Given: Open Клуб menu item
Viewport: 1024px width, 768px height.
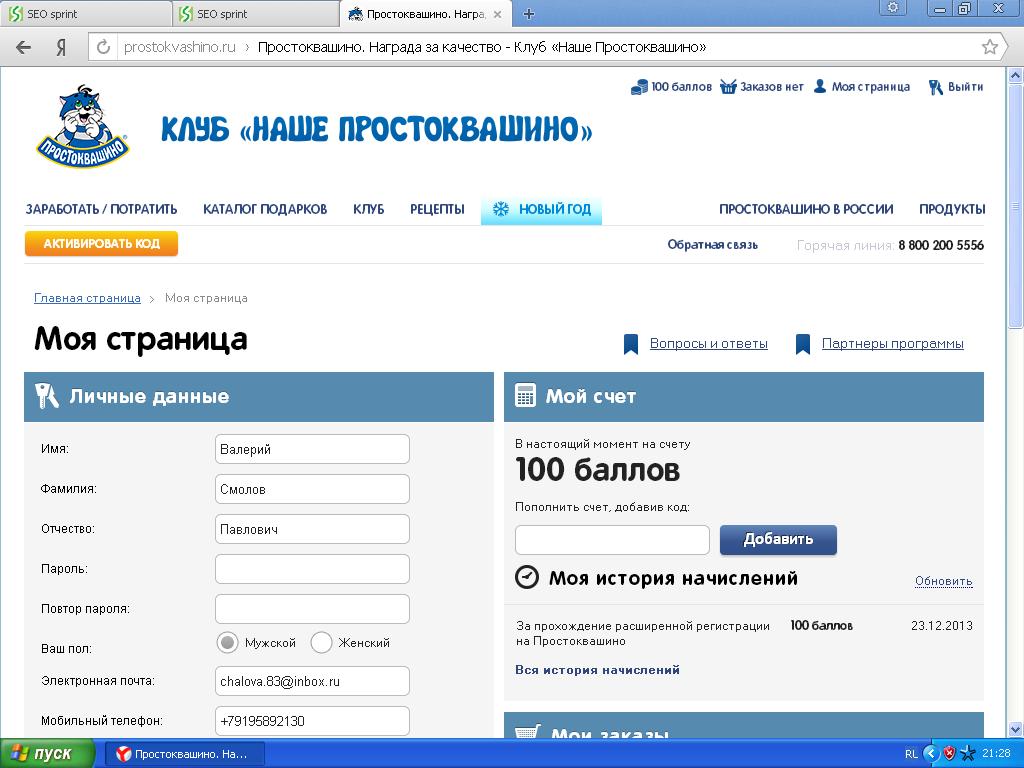Looking at the screenshot, I should pyautogui.click(x=368, y=209).
